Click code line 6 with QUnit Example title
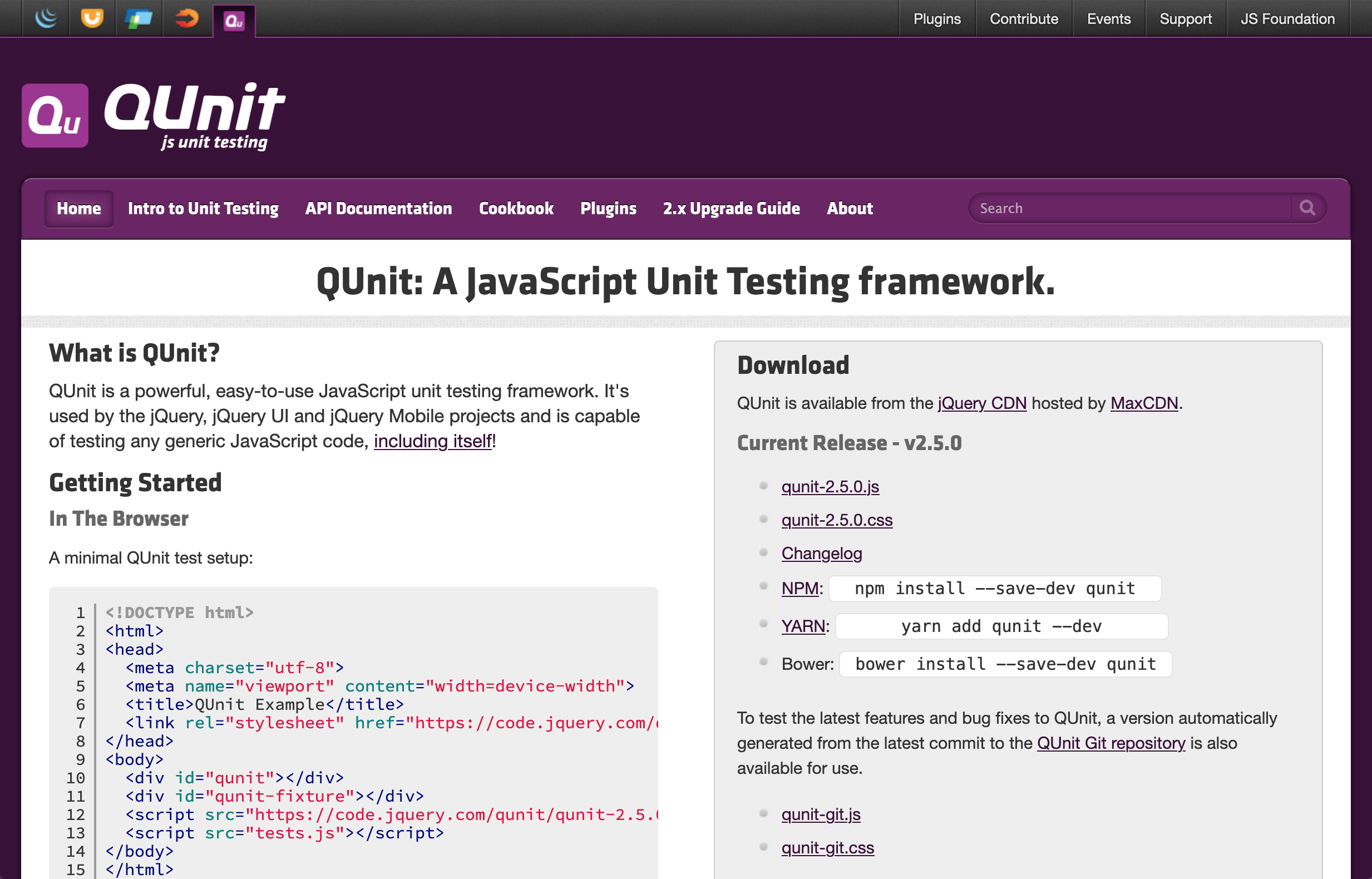Image resolution: width=1372 pixels, height=879 pixels. coord(265,704)
